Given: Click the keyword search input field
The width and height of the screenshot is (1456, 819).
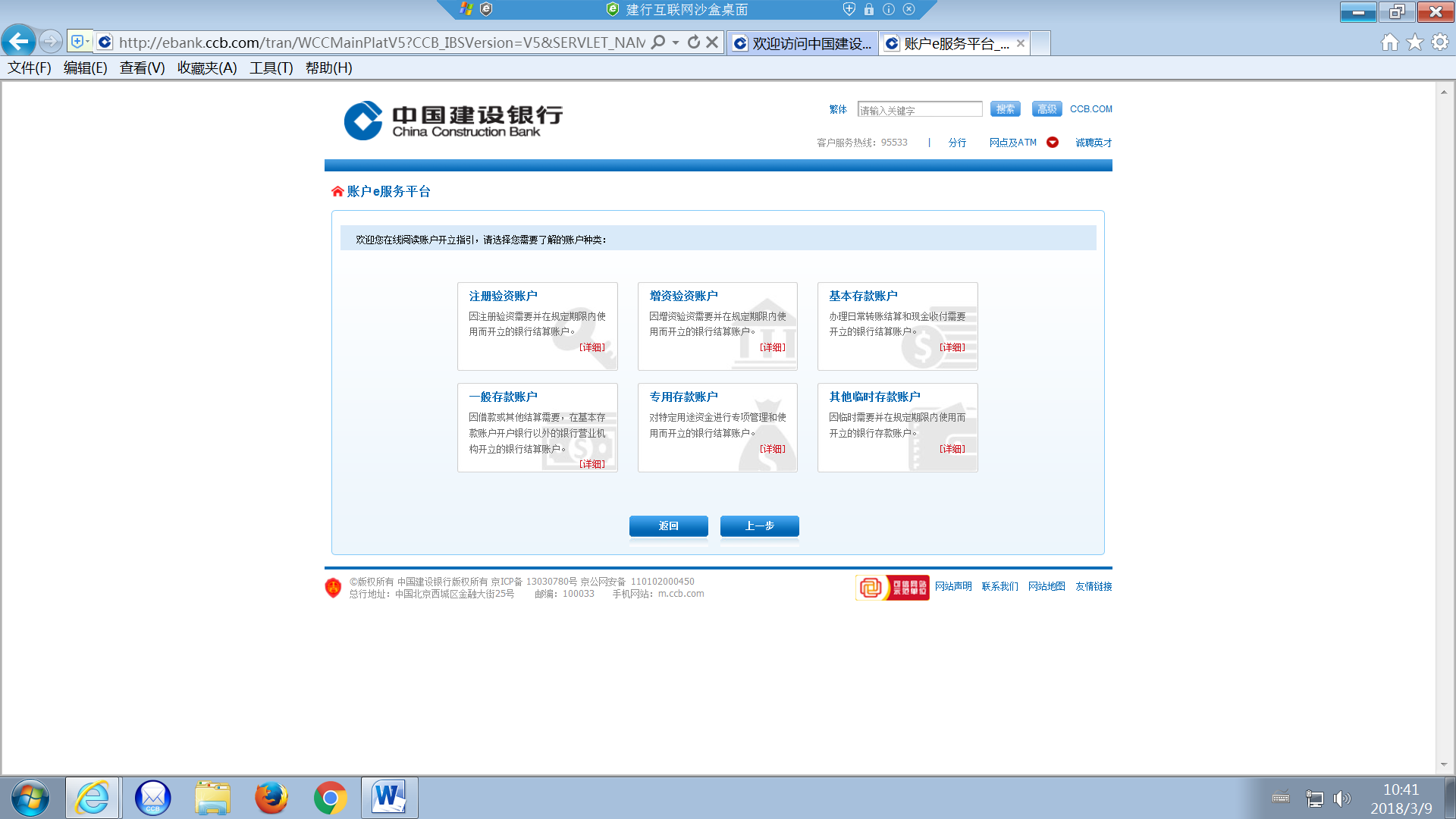Looking at the screenshot, I should pos(919,110).
